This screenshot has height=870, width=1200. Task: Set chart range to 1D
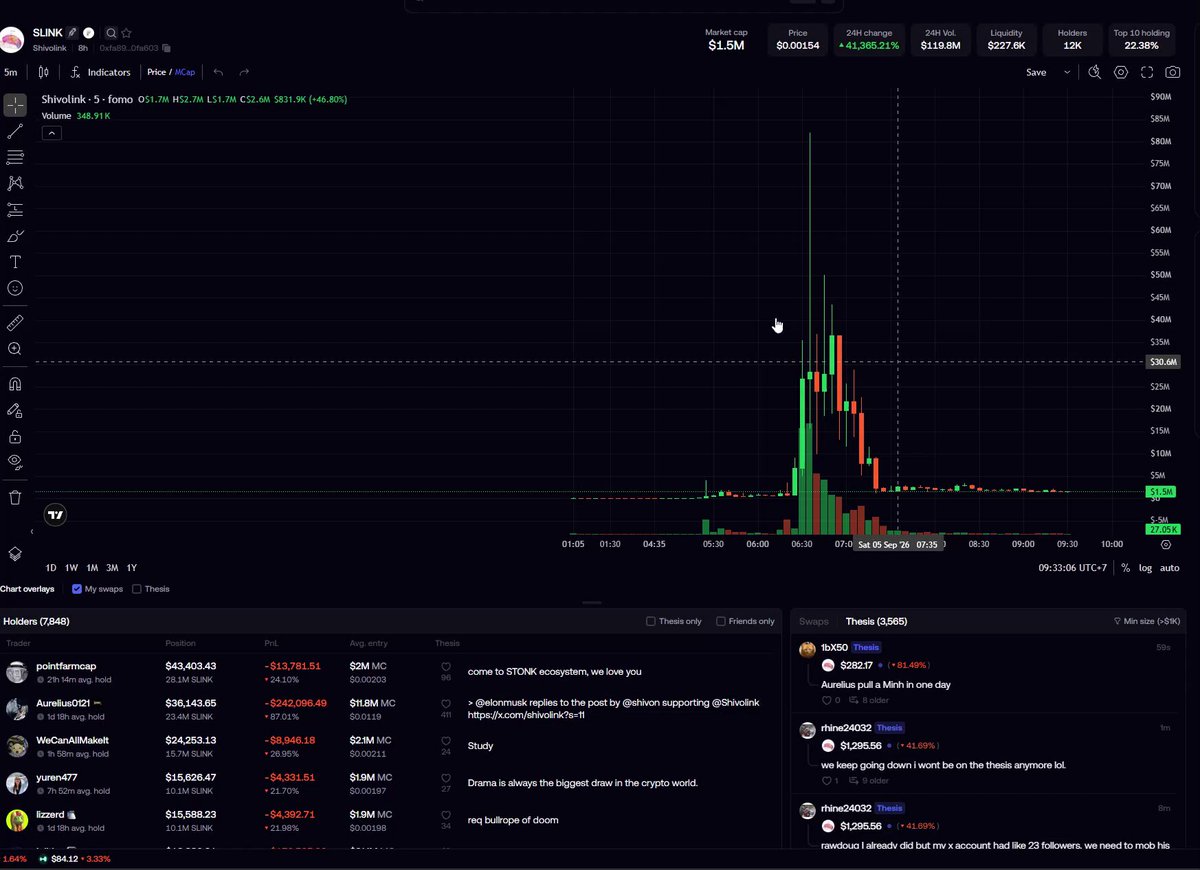point(51,568)
